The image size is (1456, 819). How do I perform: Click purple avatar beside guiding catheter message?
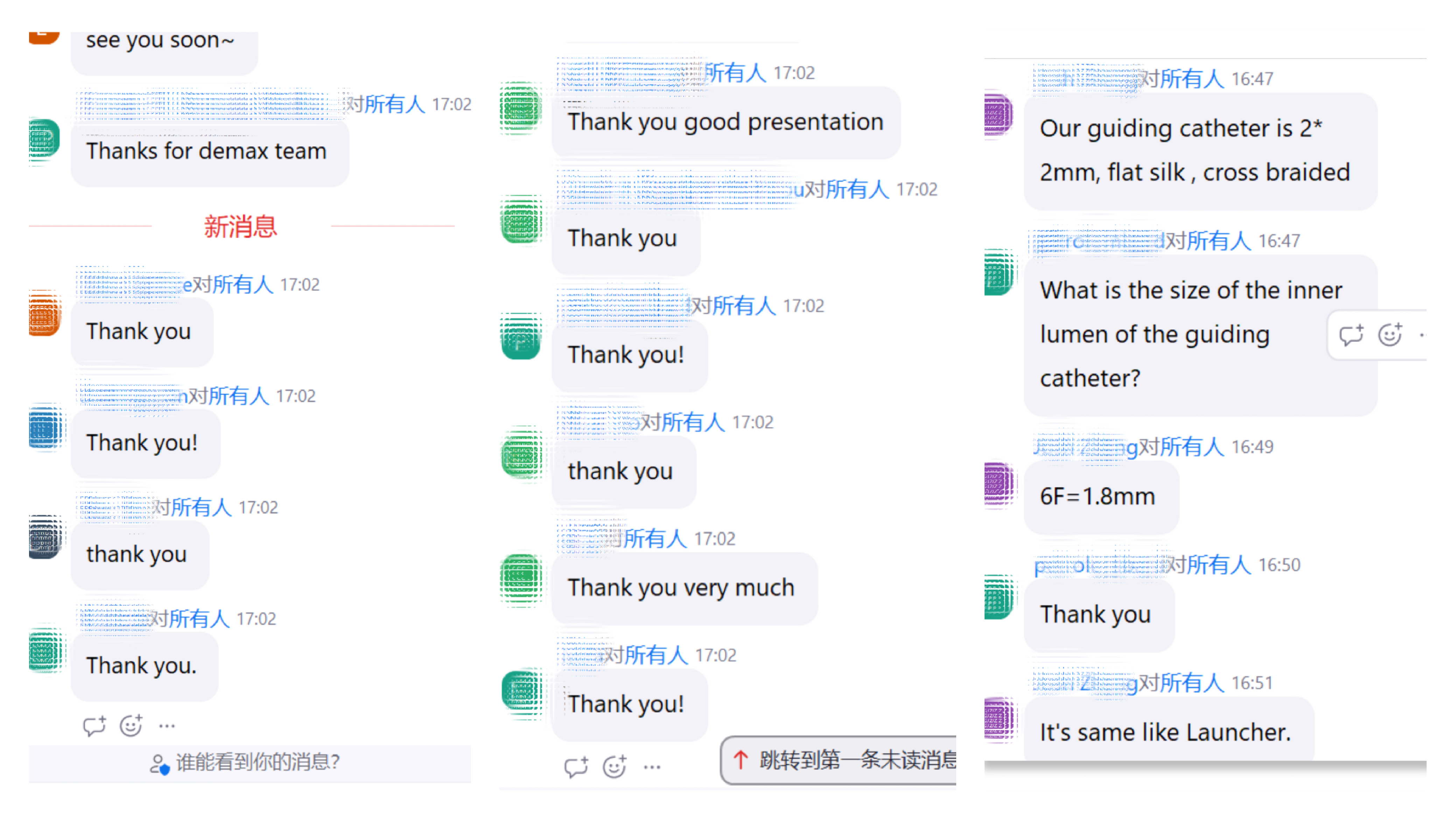coord(999,115)
